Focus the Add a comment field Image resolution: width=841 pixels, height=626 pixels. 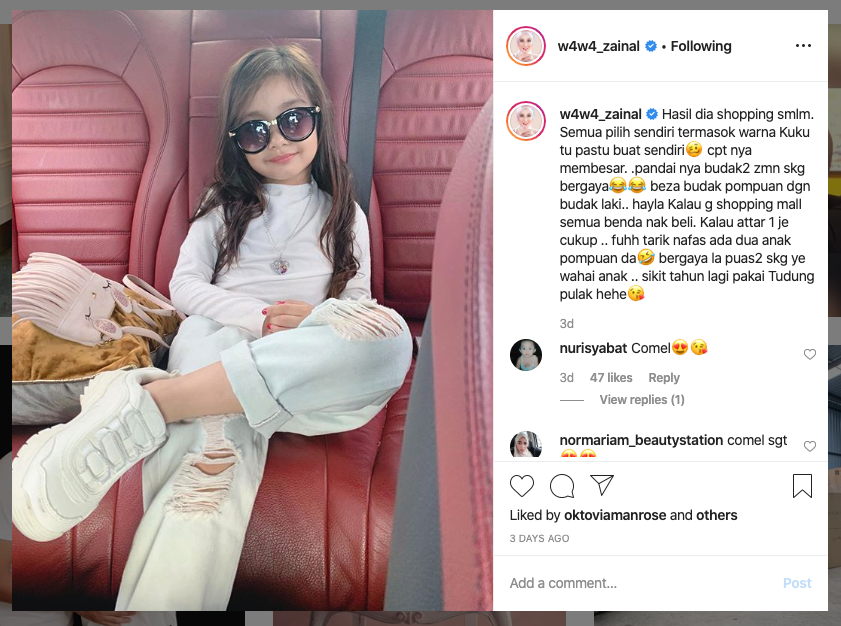click(641, 583)
